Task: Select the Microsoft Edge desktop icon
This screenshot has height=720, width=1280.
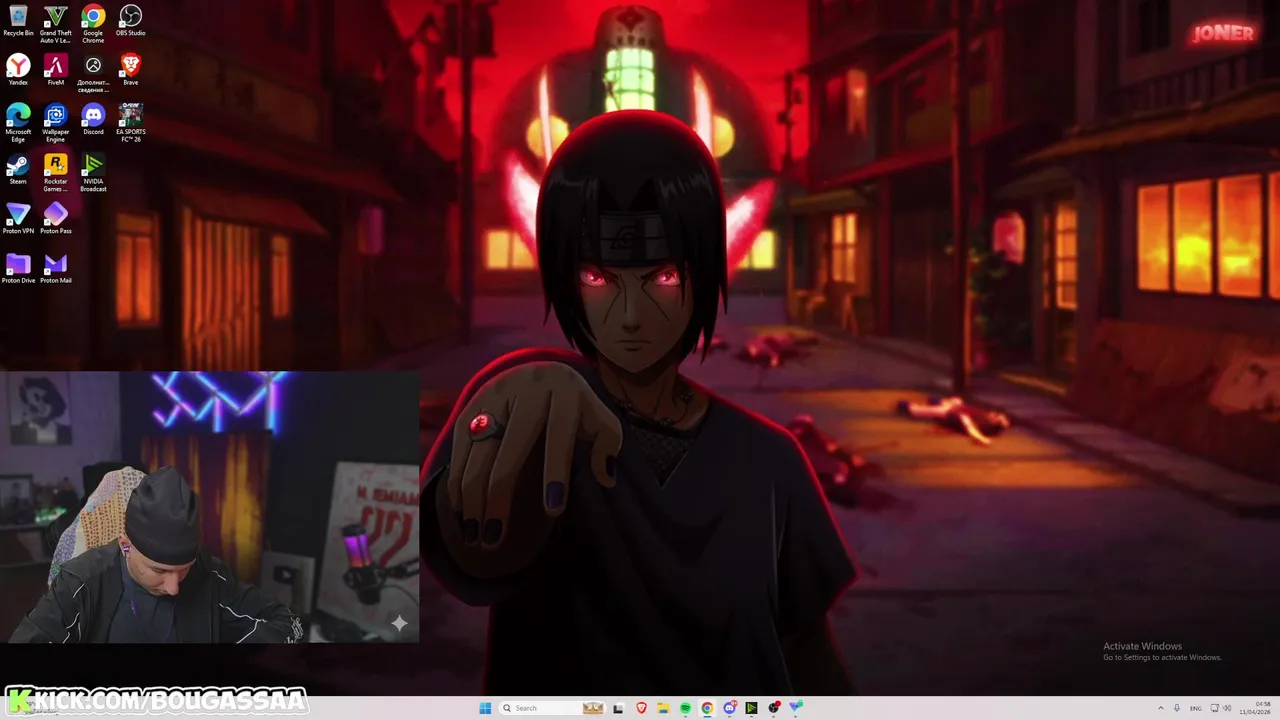Action: [x=18, y=123]
